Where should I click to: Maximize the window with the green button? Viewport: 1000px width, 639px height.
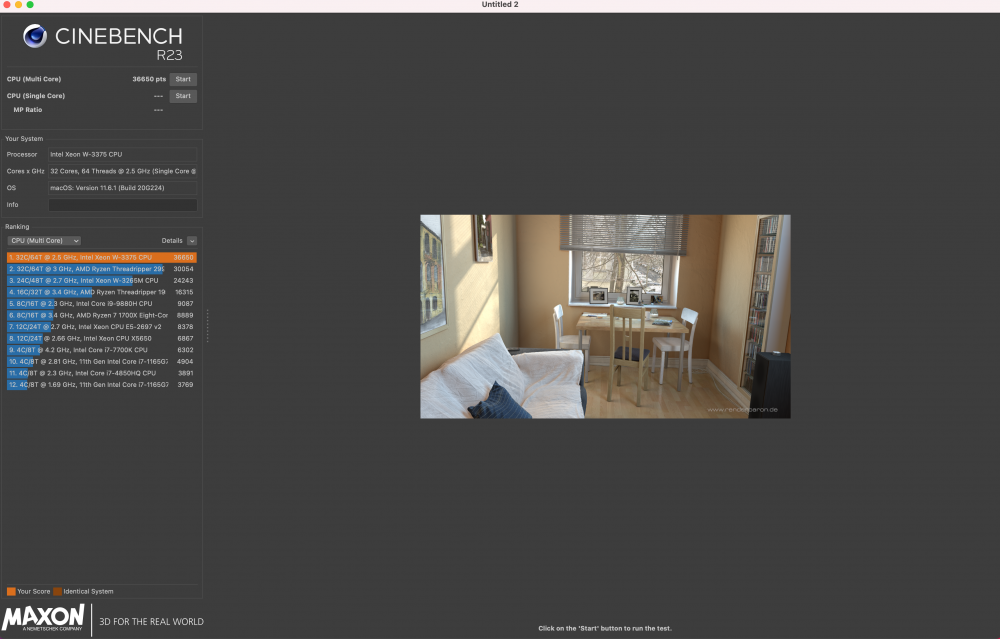30,4
